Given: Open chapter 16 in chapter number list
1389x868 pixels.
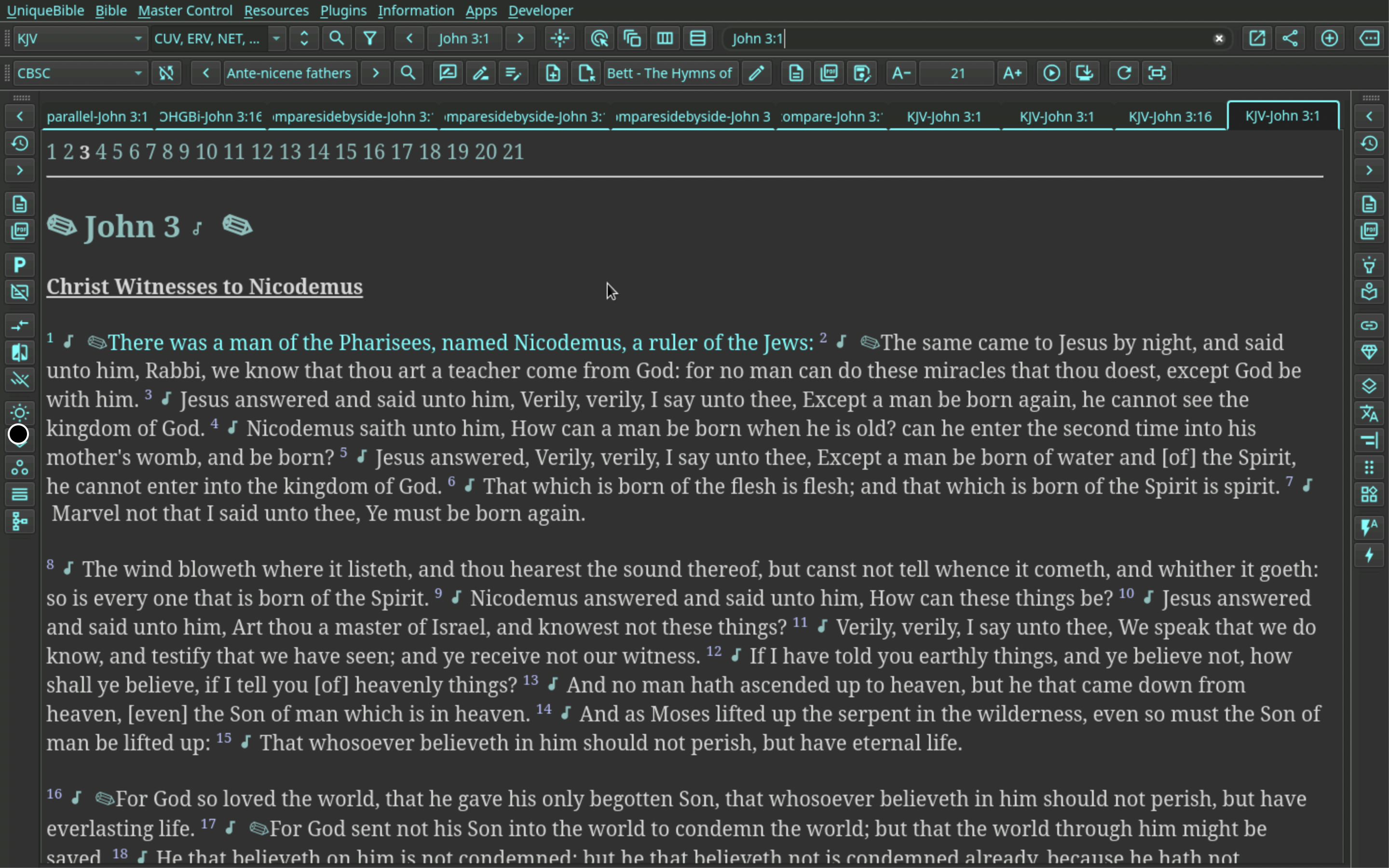Looking at the screenshot, I should (x=374, y=152).
